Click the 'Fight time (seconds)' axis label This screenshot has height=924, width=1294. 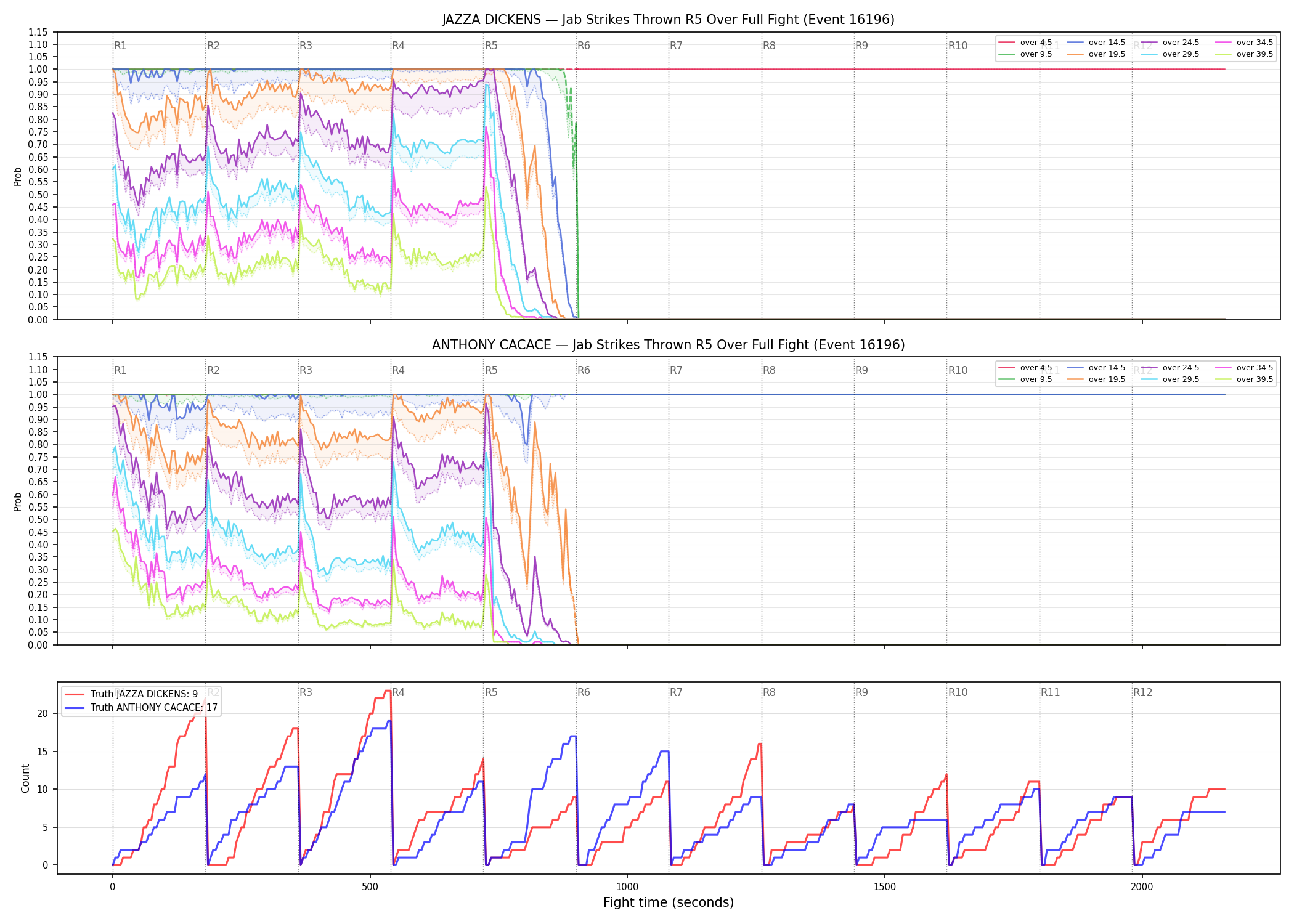(x=669, y=903)
